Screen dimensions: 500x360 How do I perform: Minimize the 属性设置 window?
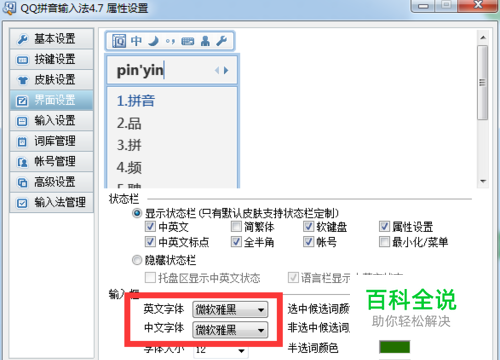[423, 6]
